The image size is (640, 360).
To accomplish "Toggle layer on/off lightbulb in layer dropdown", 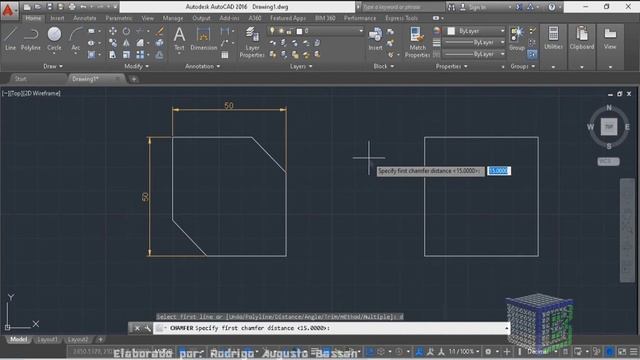I will pos(272,31).
